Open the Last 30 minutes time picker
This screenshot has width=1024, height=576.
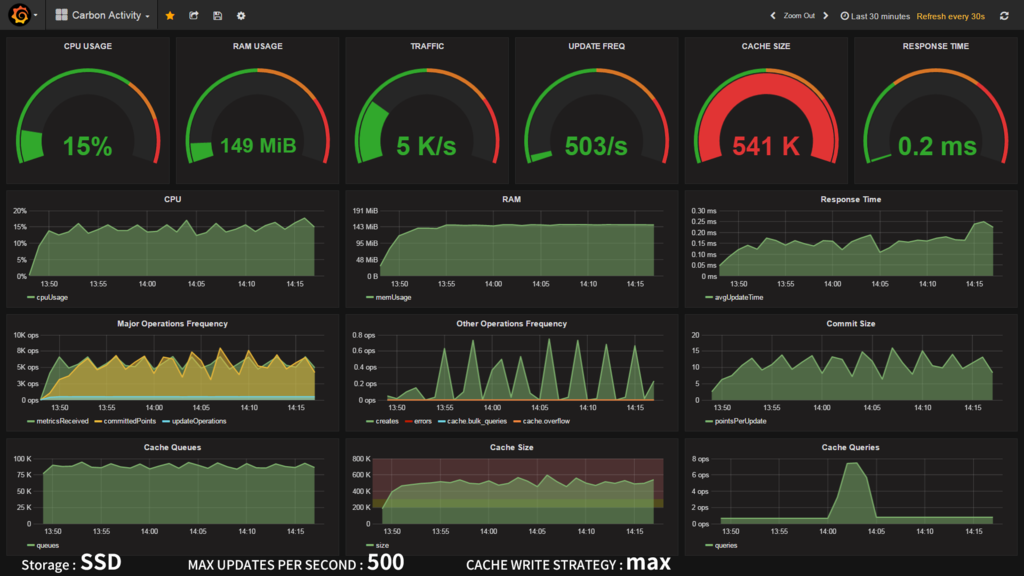tap(874, 16)
